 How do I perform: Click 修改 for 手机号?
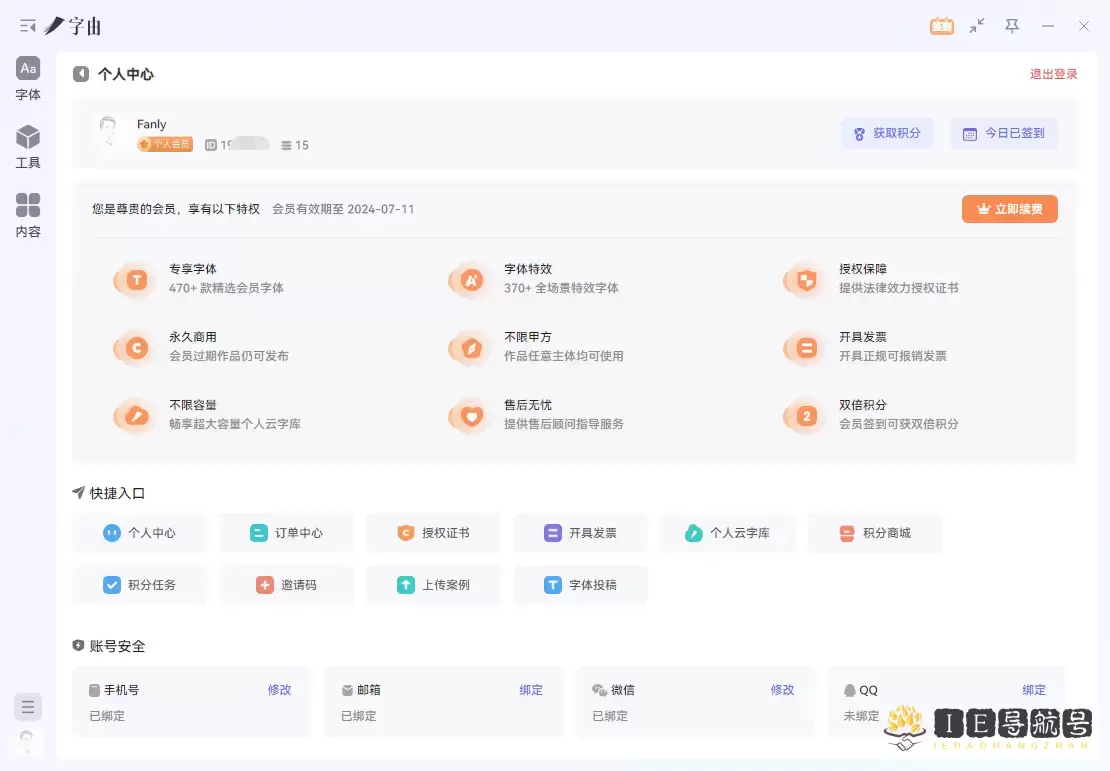pyautogui.click(x=280, y=690)
